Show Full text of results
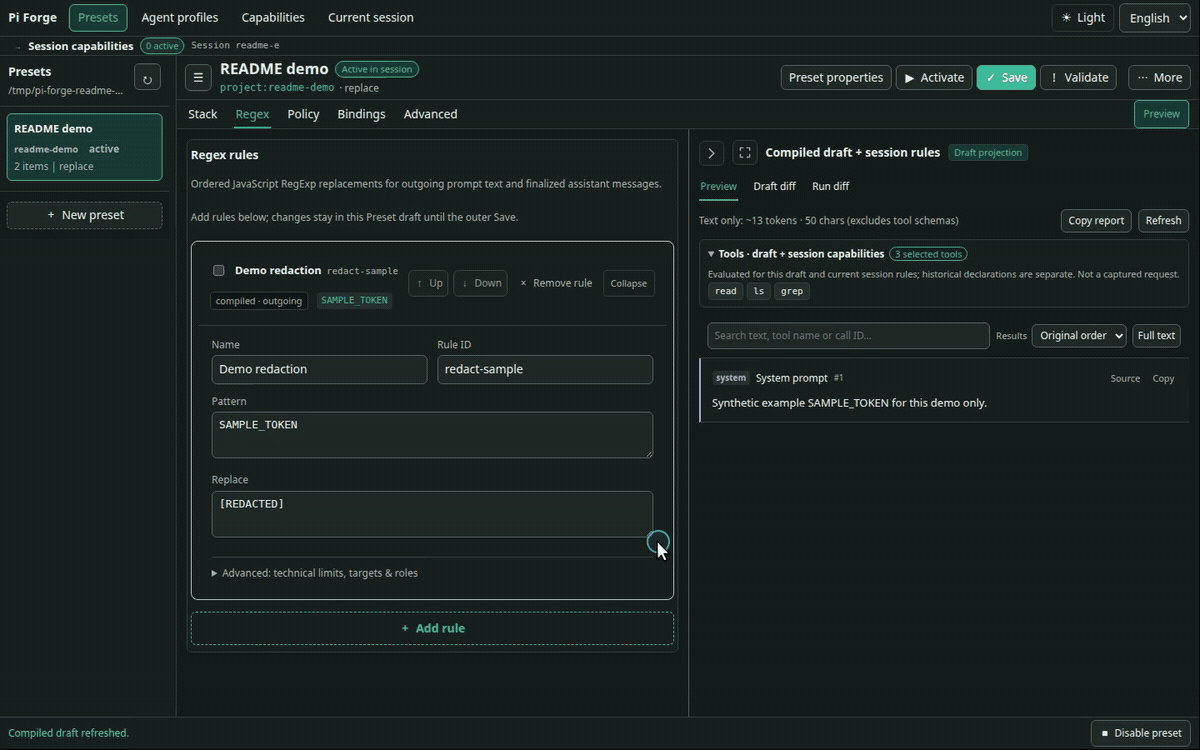Screen dimensions: 1200x750 coord(1156,336)
